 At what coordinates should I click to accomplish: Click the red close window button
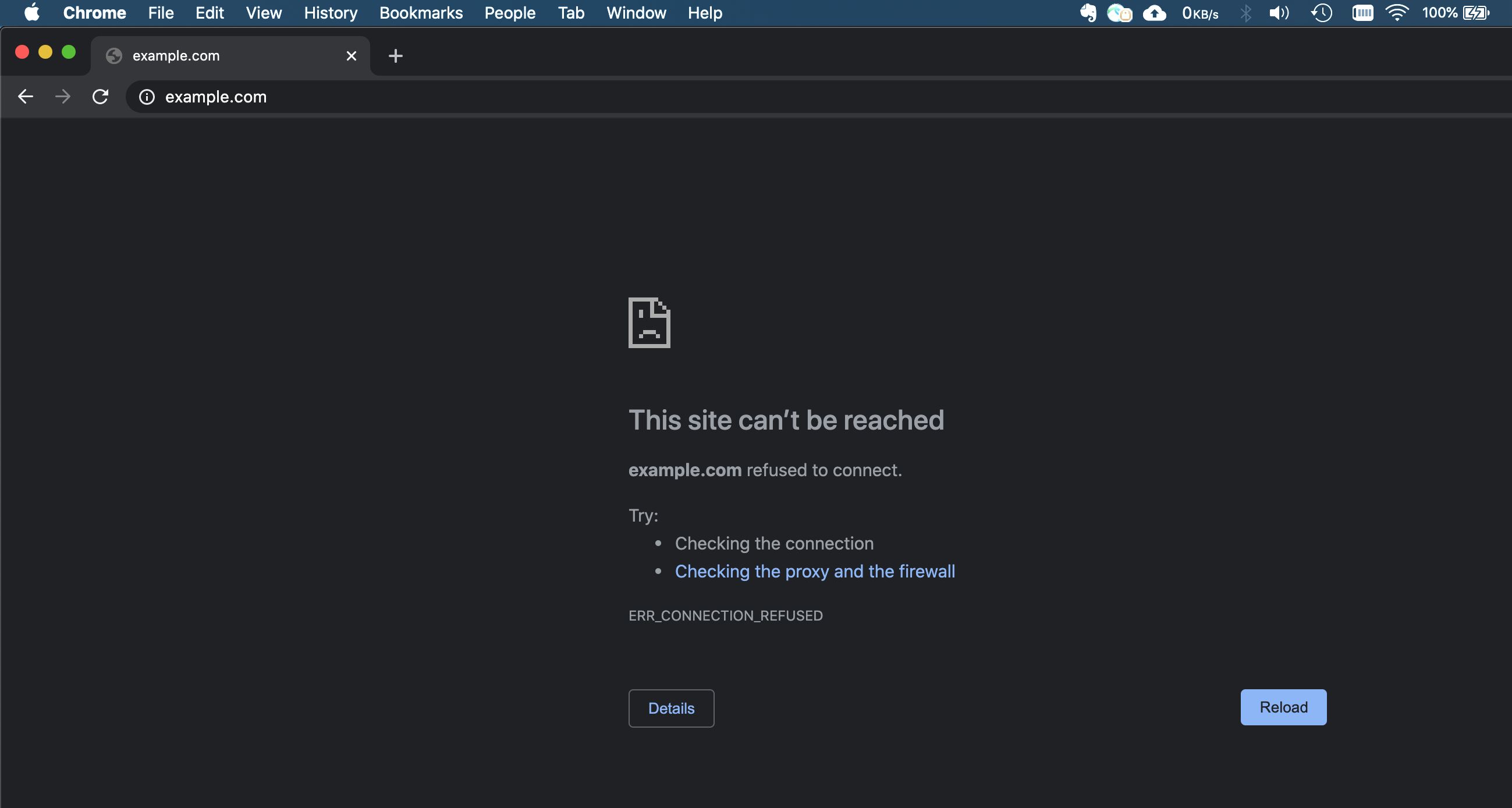click(22, 52)
